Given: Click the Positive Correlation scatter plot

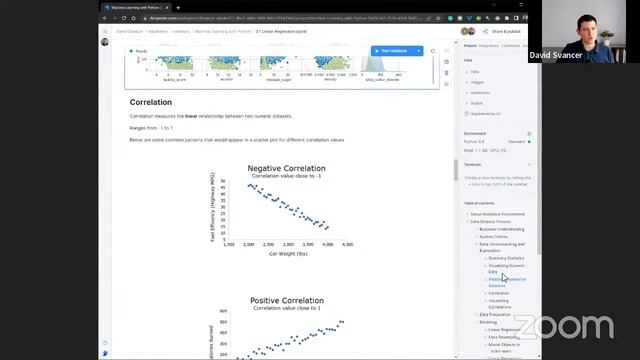Looking at the screenshot, I should point(282,328).
